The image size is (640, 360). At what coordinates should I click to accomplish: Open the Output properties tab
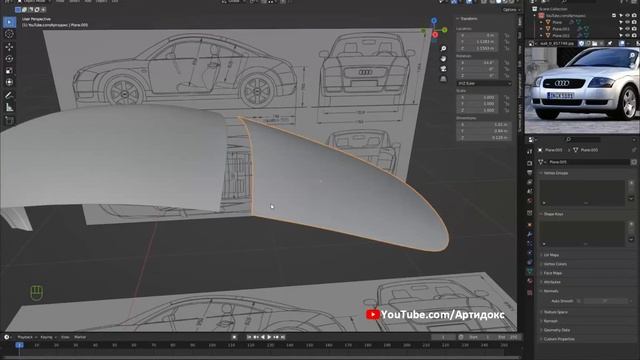pyautogui.click(x=529, y=173)
